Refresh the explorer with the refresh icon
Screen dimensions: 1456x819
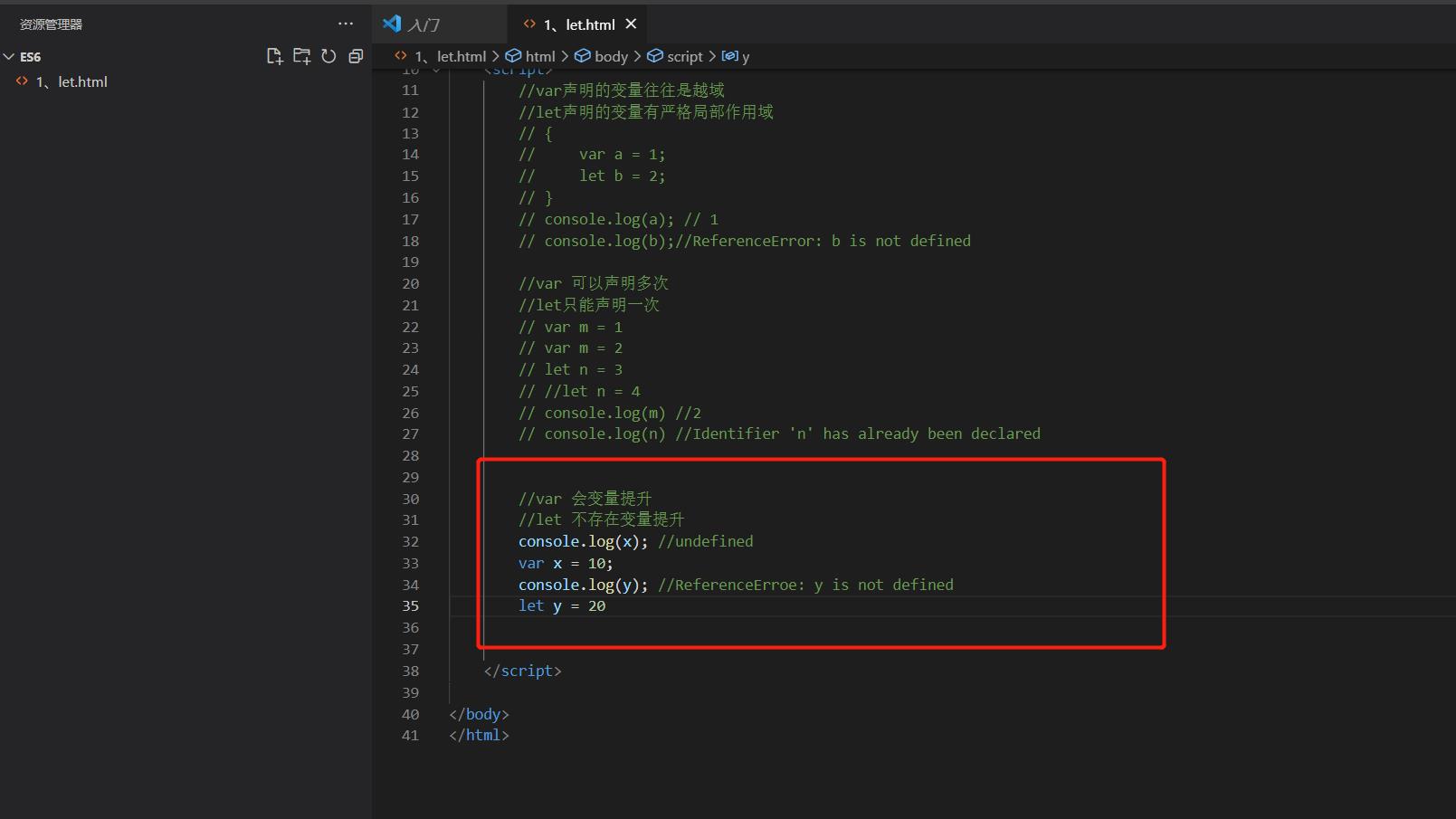point(328,56)
